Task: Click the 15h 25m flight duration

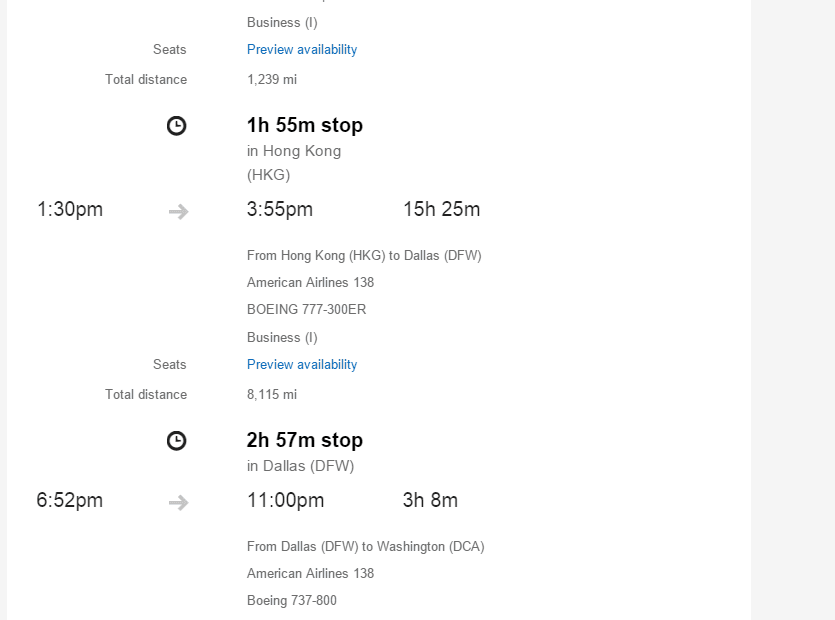Action: tap(441, 209)
